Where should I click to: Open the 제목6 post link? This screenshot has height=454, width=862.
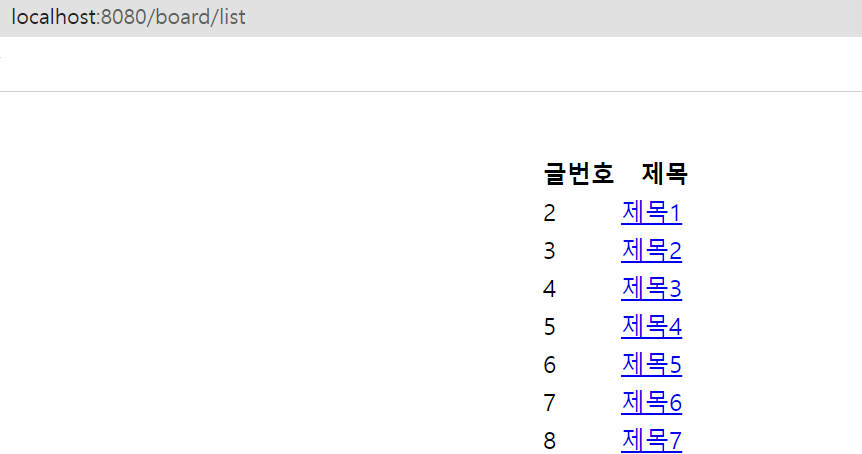pos(651,402)
